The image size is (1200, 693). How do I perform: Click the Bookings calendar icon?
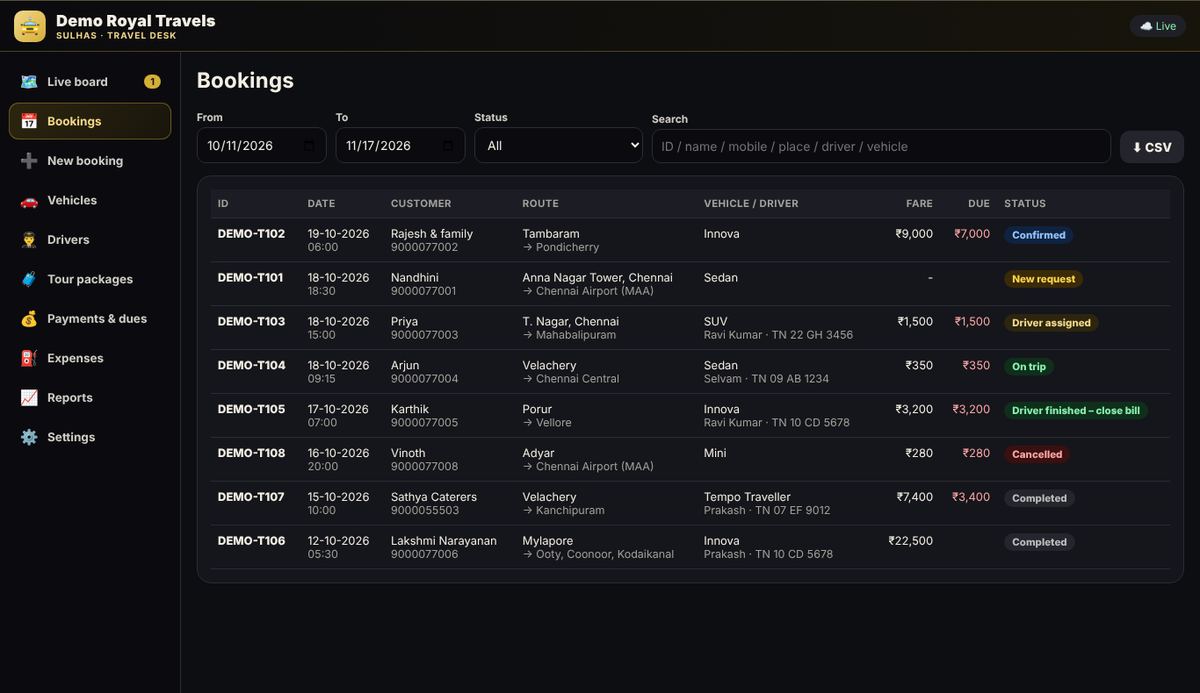pos(29,121)
